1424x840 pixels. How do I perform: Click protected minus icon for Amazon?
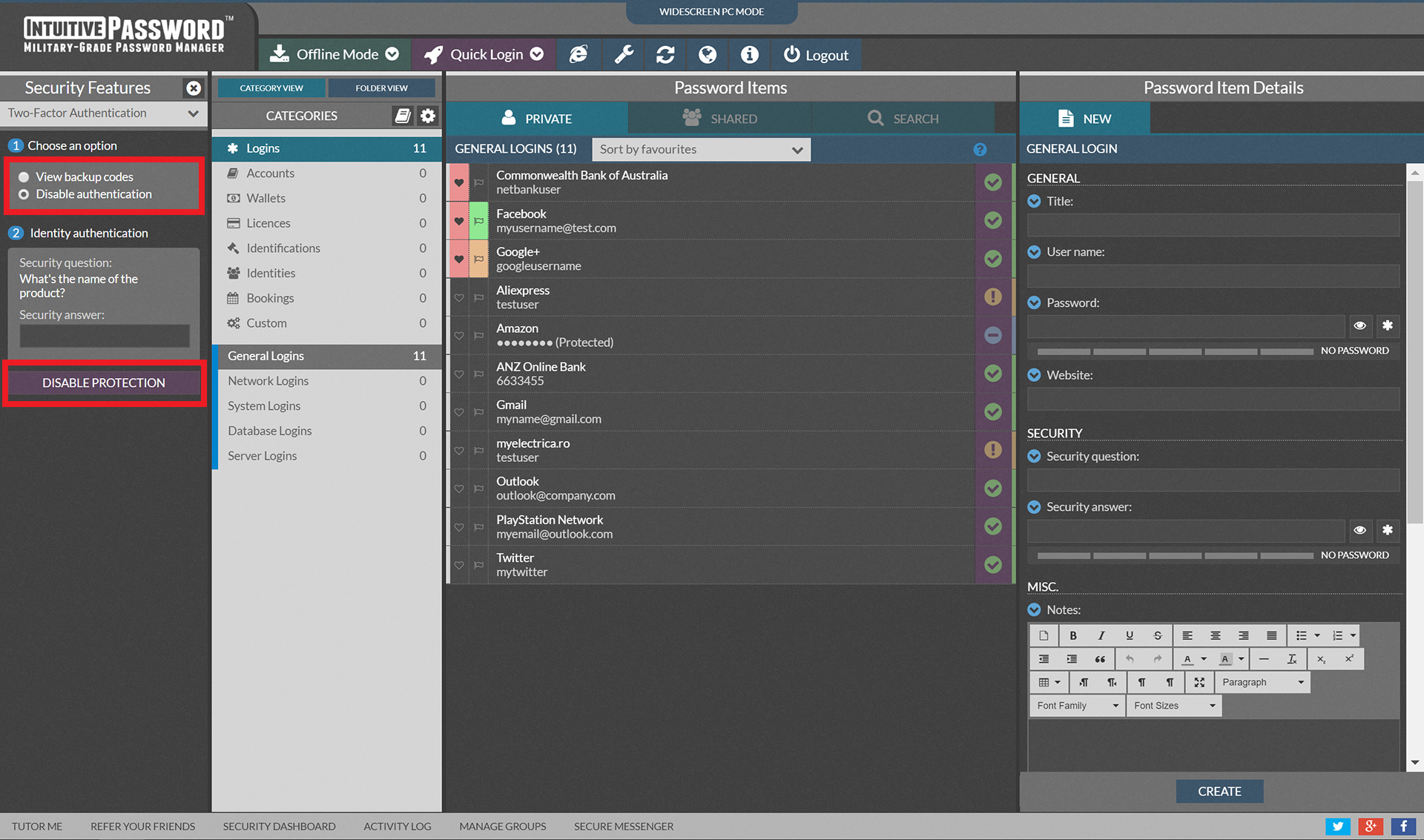point(993,335)
